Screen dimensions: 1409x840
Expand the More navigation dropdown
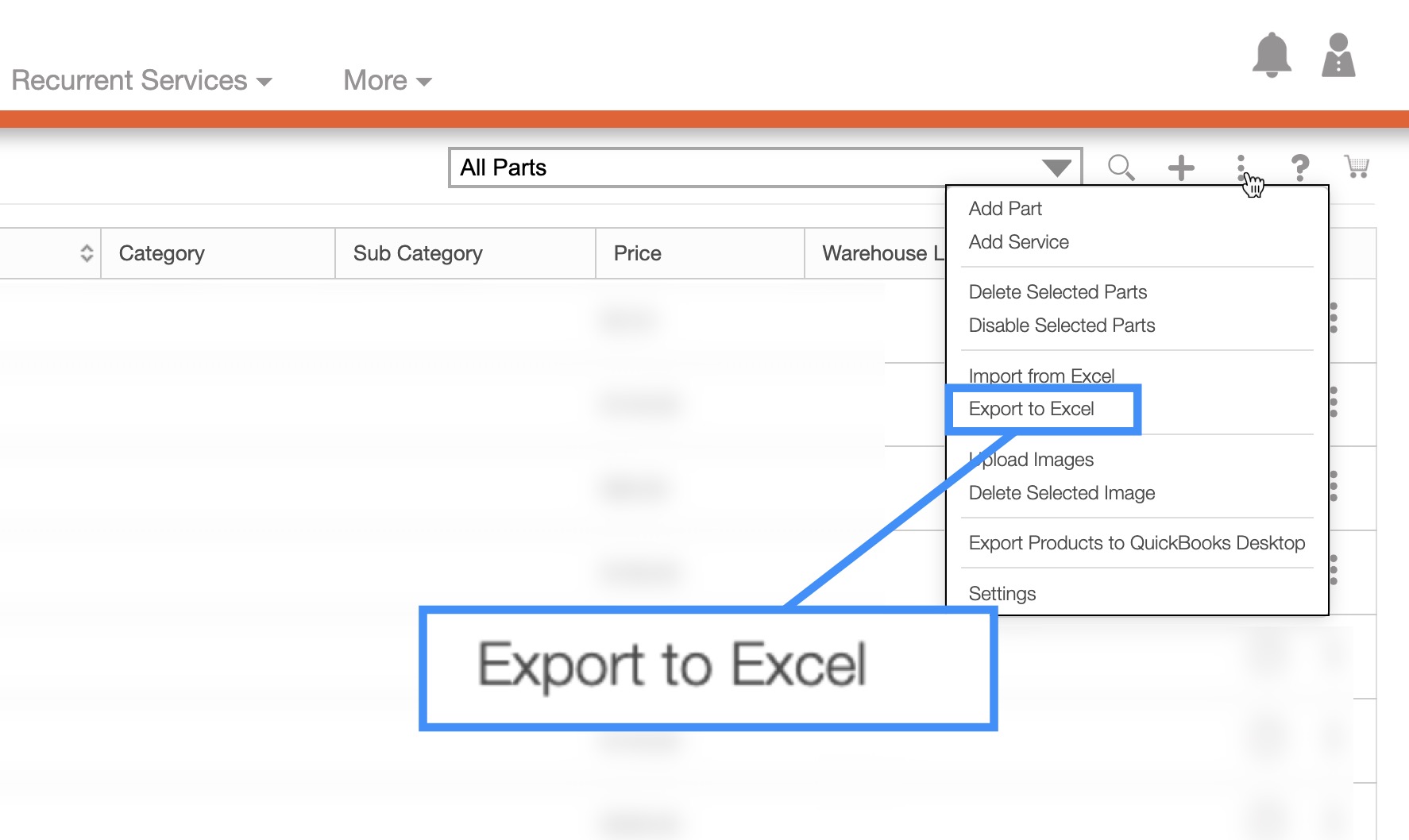(387, 80)
